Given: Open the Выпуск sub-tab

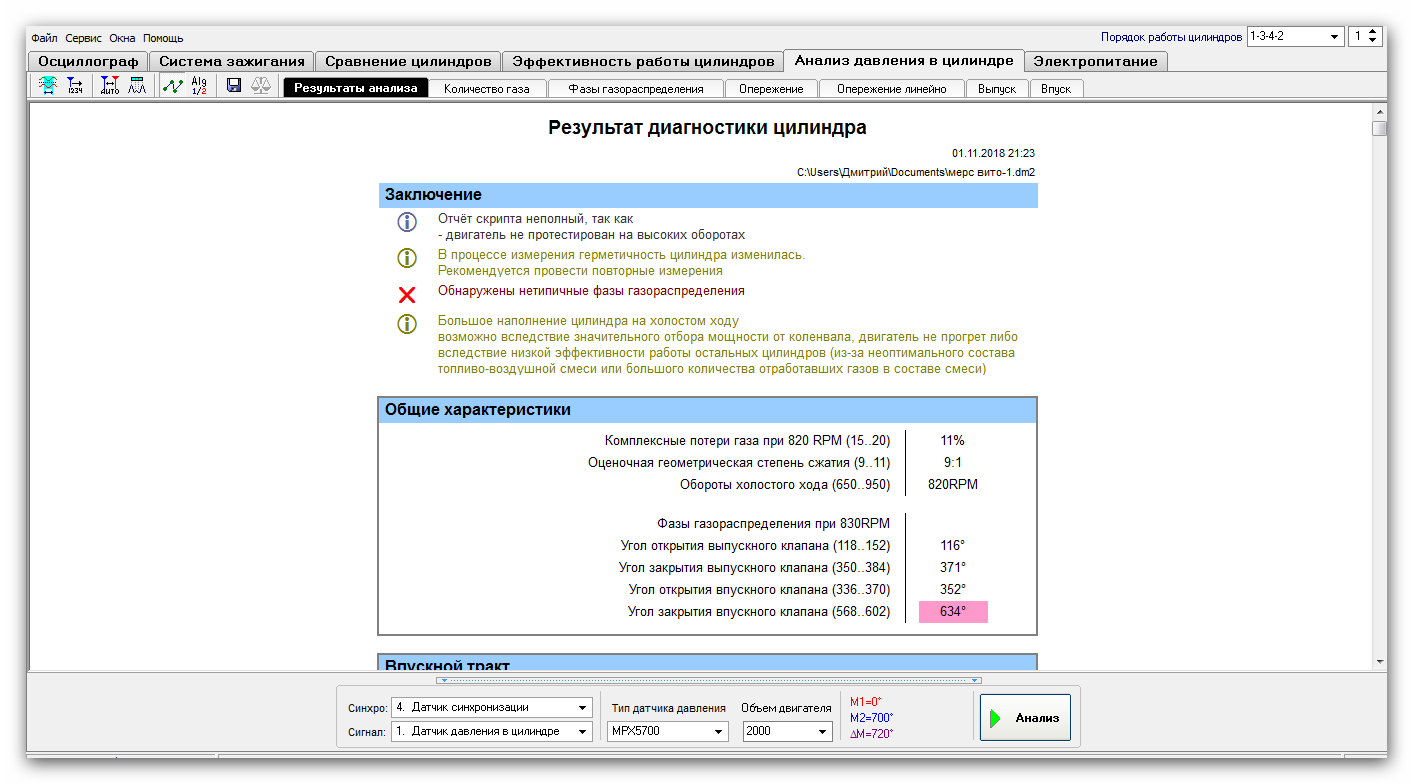Looking at the screenshot, I should 997,88.
